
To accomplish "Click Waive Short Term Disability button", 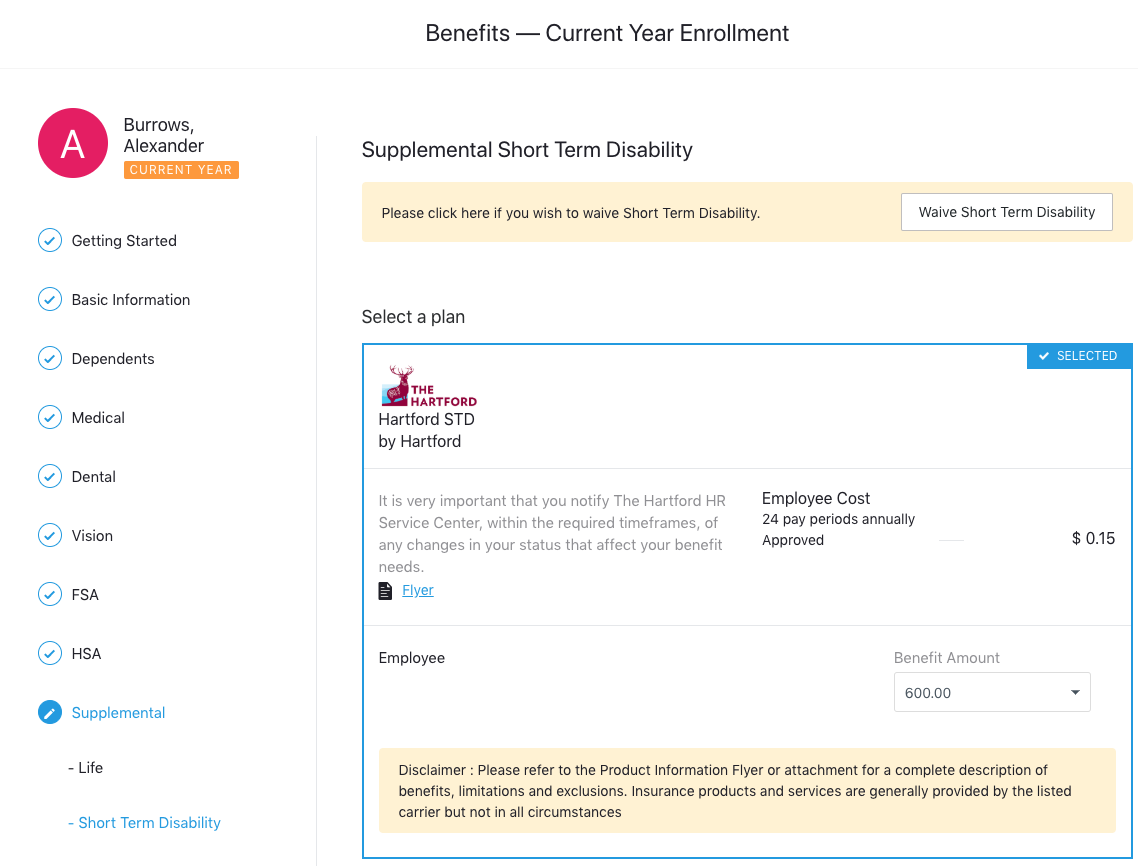I will [x=1006, y=212].
